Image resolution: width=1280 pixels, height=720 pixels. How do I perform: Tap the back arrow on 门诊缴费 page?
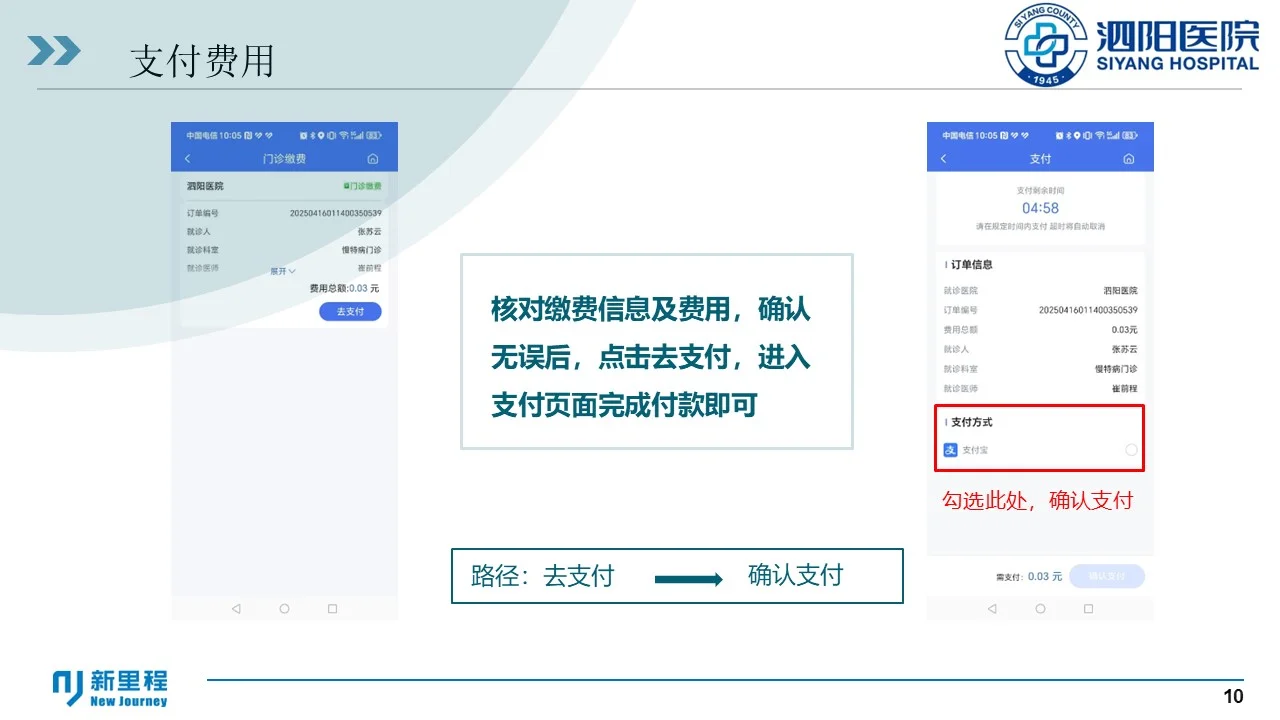187,158
